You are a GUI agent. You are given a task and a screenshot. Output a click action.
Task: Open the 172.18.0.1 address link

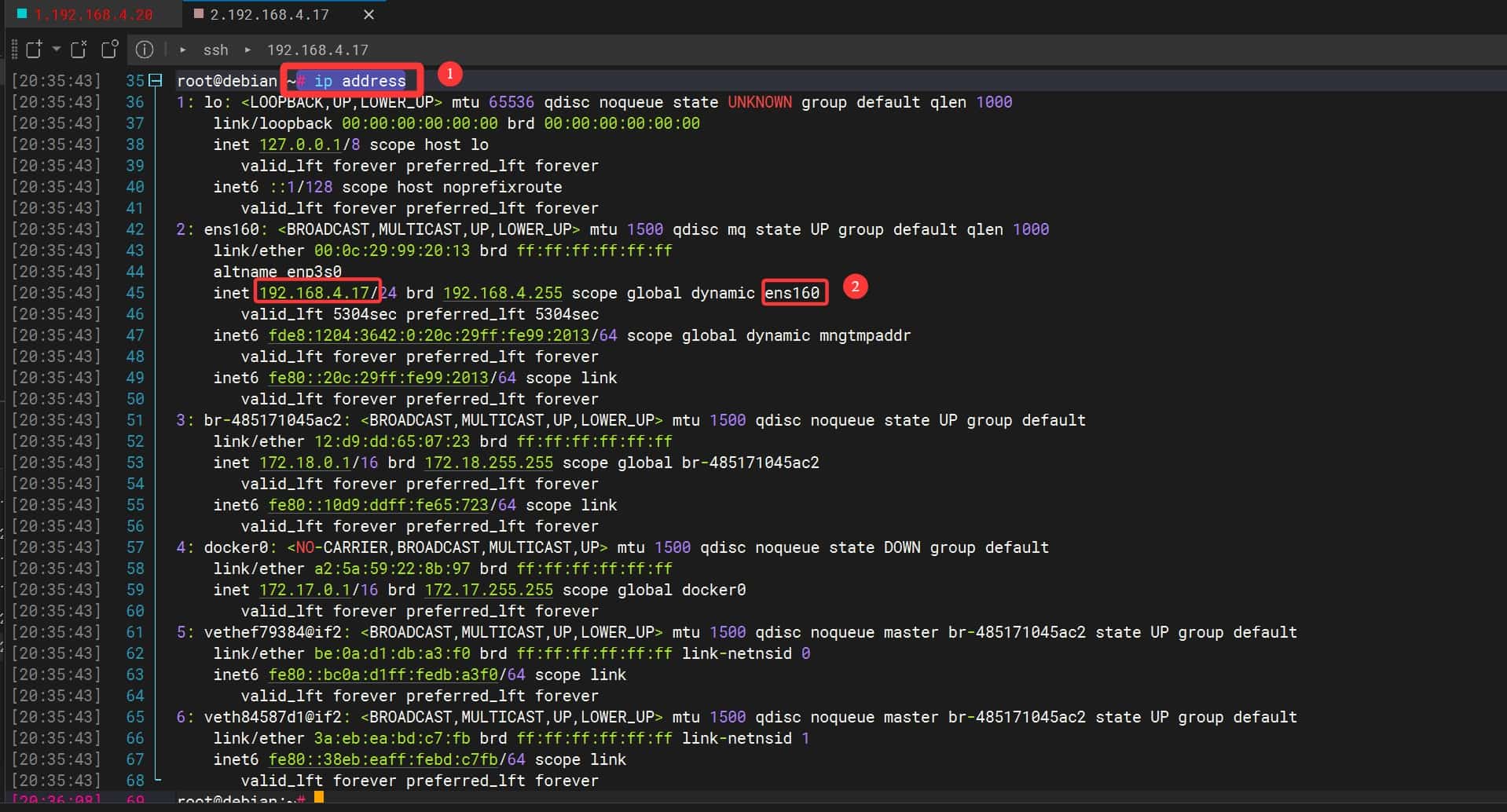(x=304, y=463)
